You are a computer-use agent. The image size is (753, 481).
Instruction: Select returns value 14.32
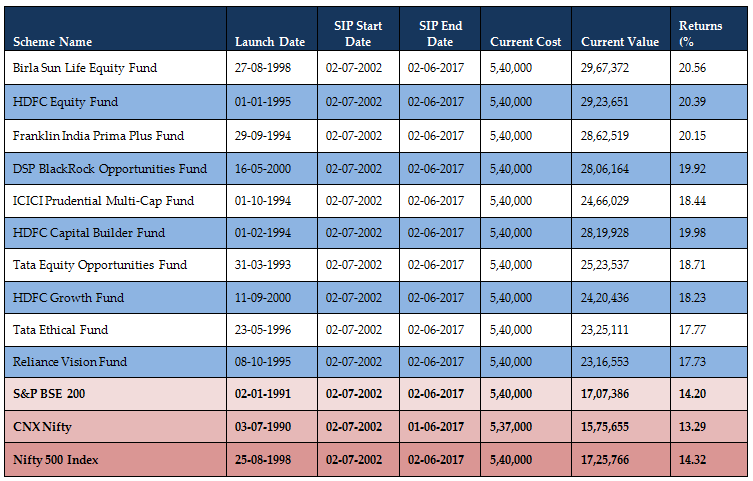click(x=692, y=459)
